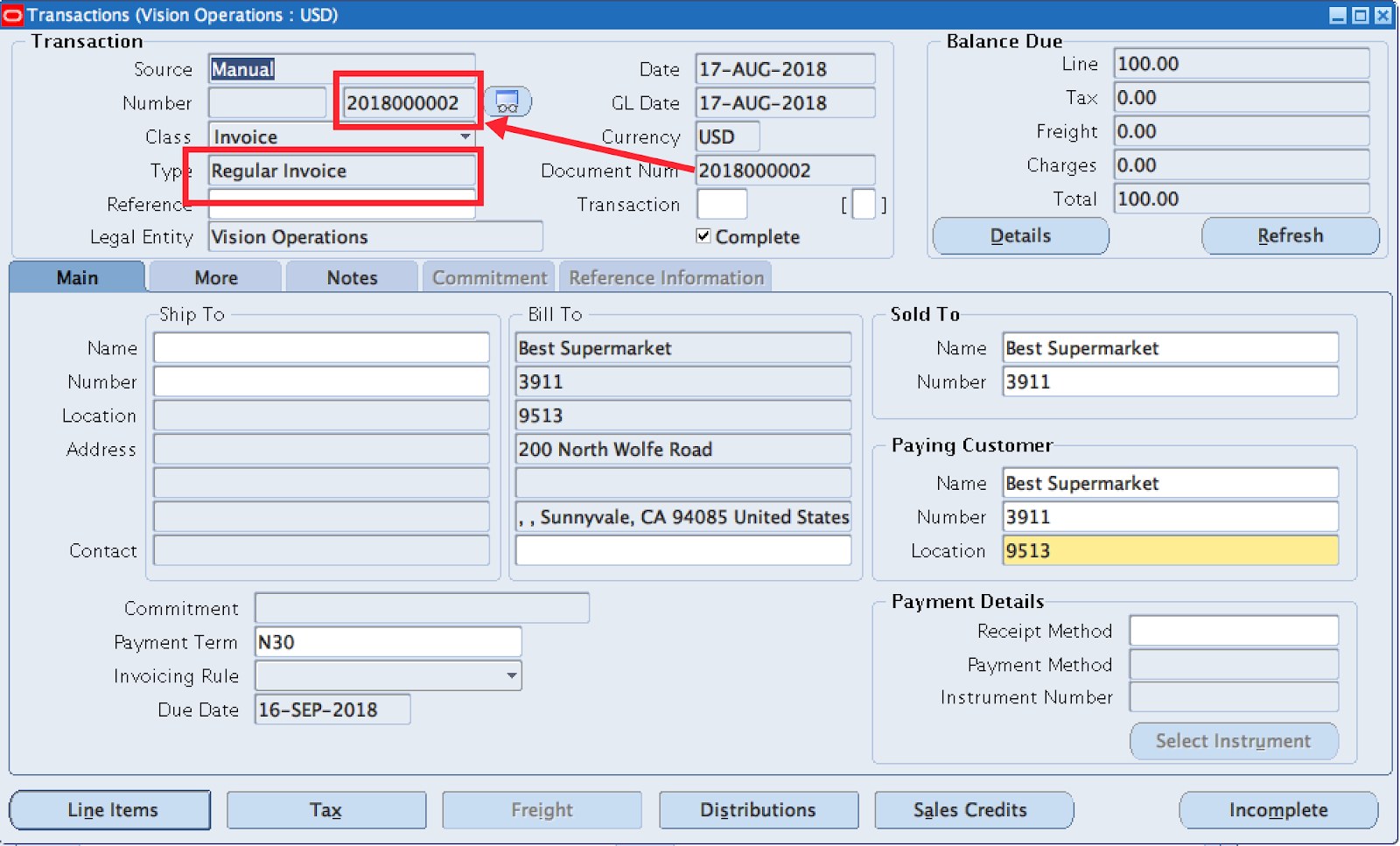Click Select Instrument in Payment Details

1233,740
